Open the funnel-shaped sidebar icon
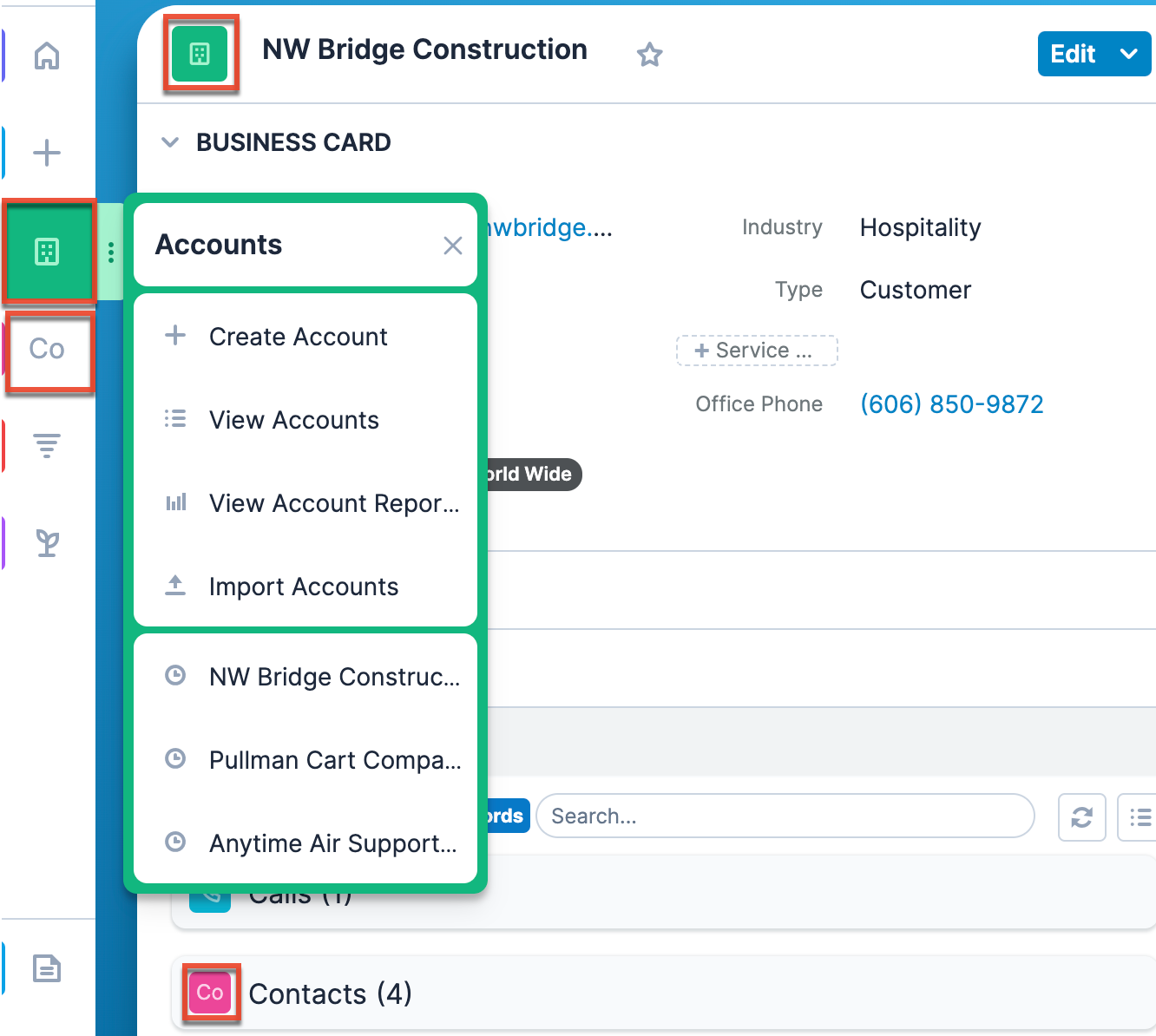 [x=47, y=446]
